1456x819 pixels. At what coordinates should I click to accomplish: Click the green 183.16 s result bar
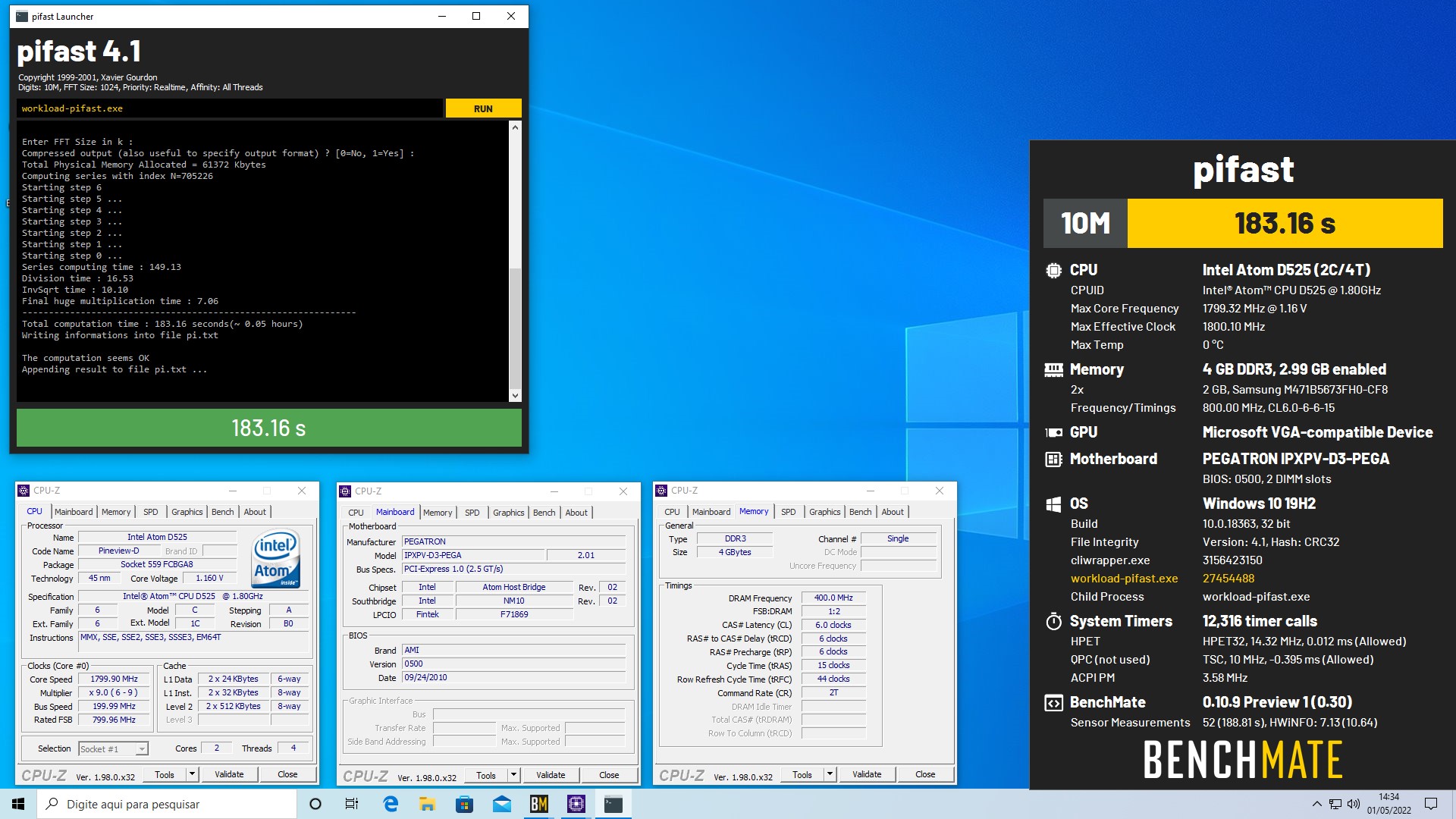pyautogui.click(x=269, y=428)
